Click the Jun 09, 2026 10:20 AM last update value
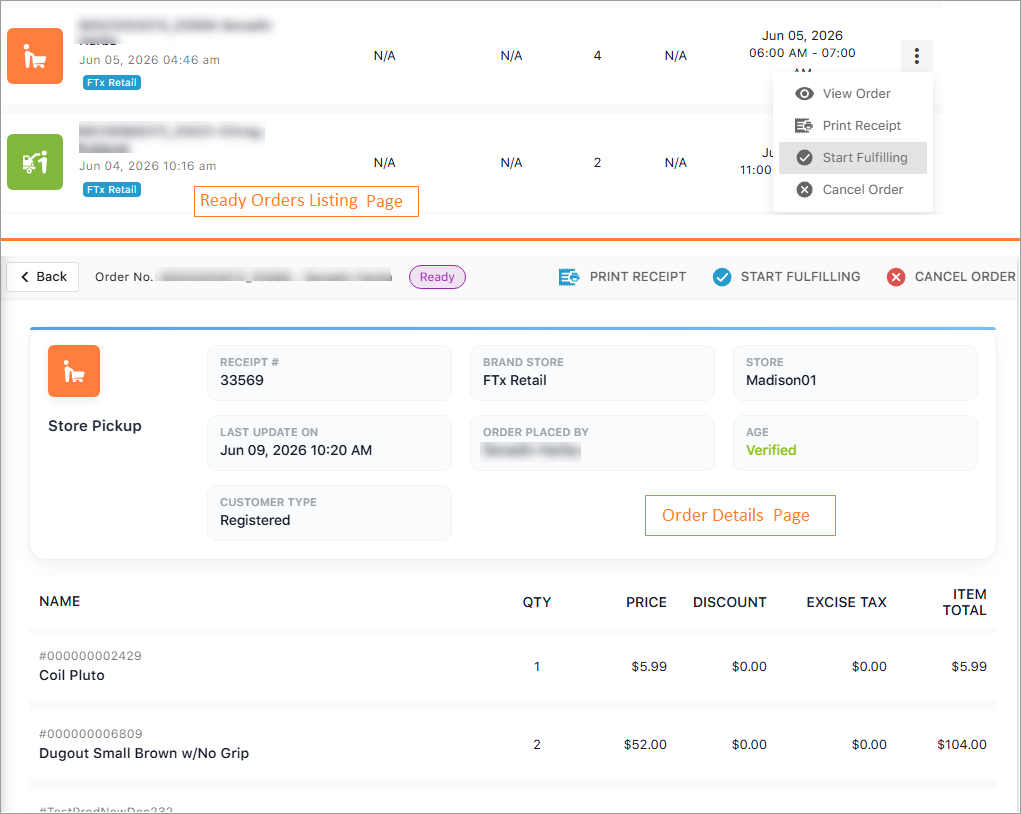 296,450
